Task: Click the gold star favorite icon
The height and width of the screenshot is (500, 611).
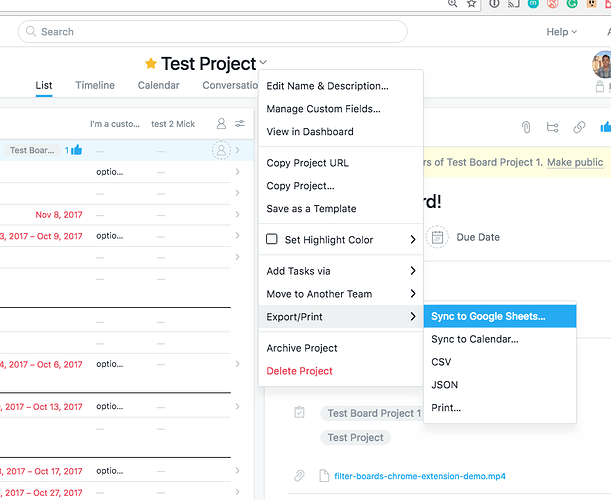Action: [x=151, y=63]
